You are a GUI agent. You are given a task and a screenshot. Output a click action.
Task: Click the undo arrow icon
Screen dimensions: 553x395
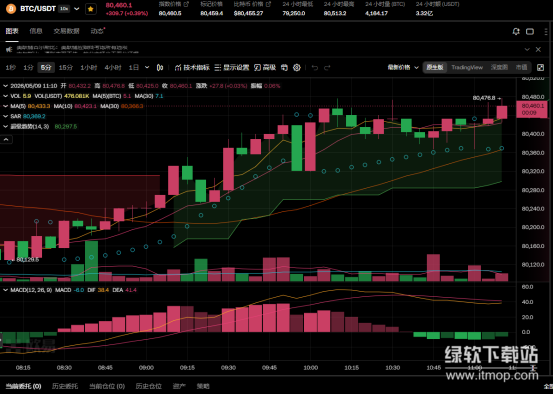pos(315,67)
